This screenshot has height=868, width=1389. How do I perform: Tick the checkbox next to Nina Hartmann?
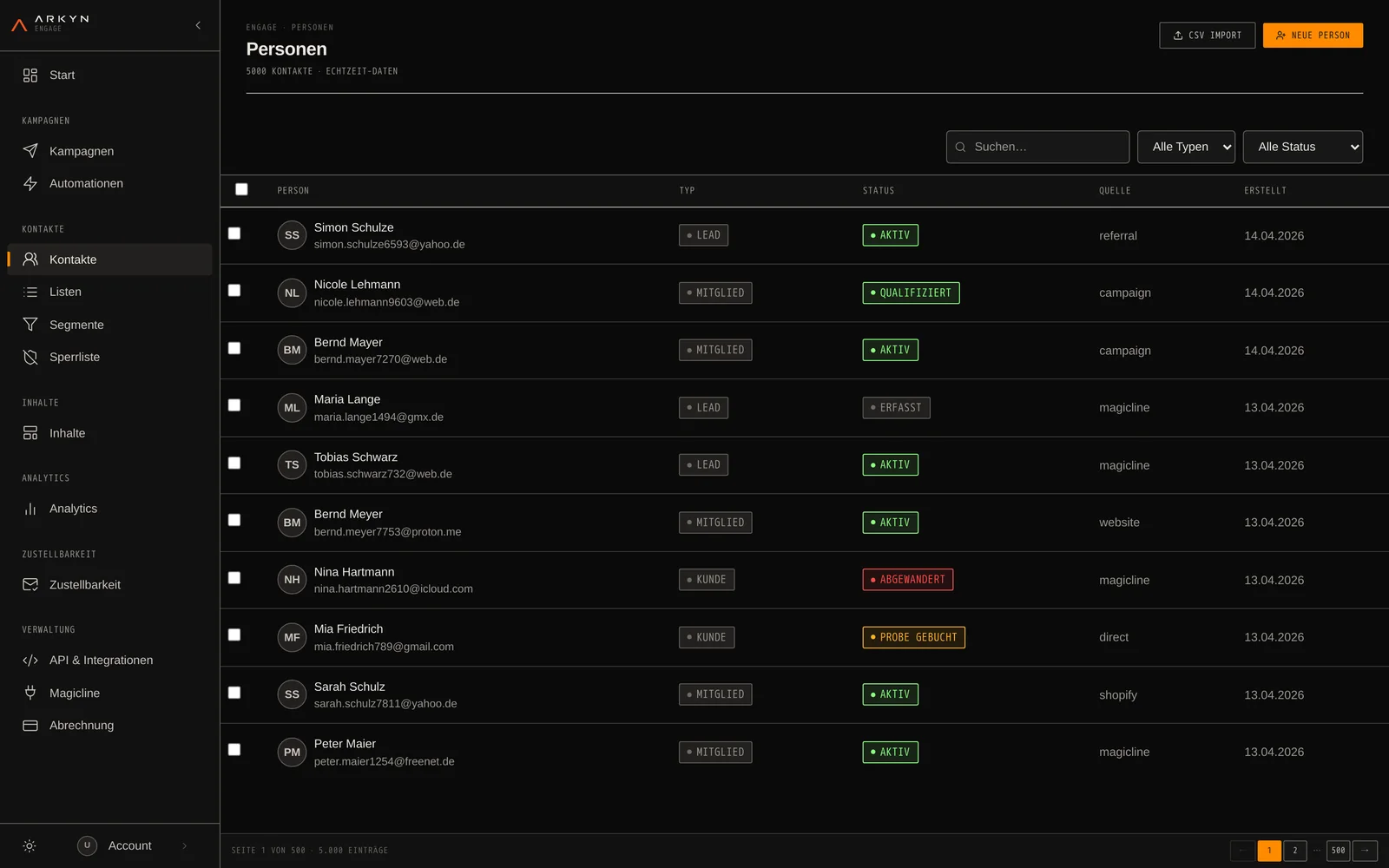[x=234, y=578]
